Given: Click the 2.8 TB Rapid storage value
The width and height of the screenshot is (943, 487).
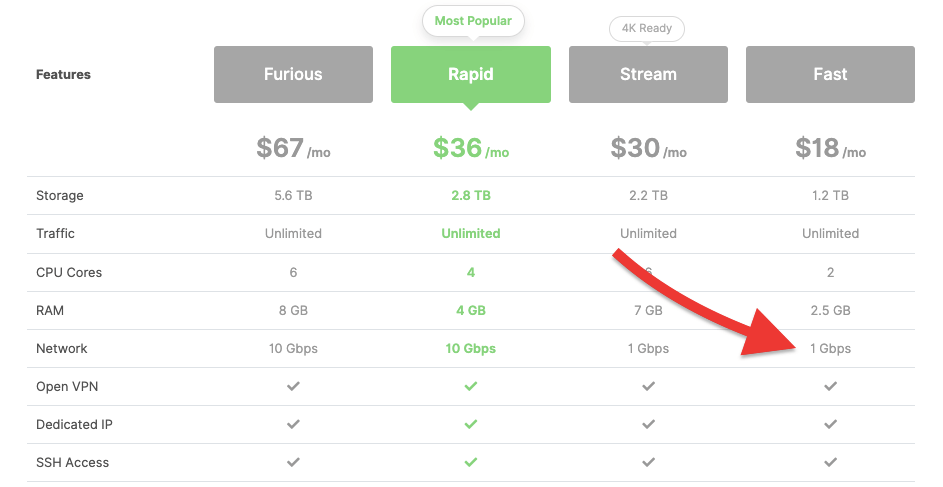Looking at the screenshot, I should coord(471,195).
